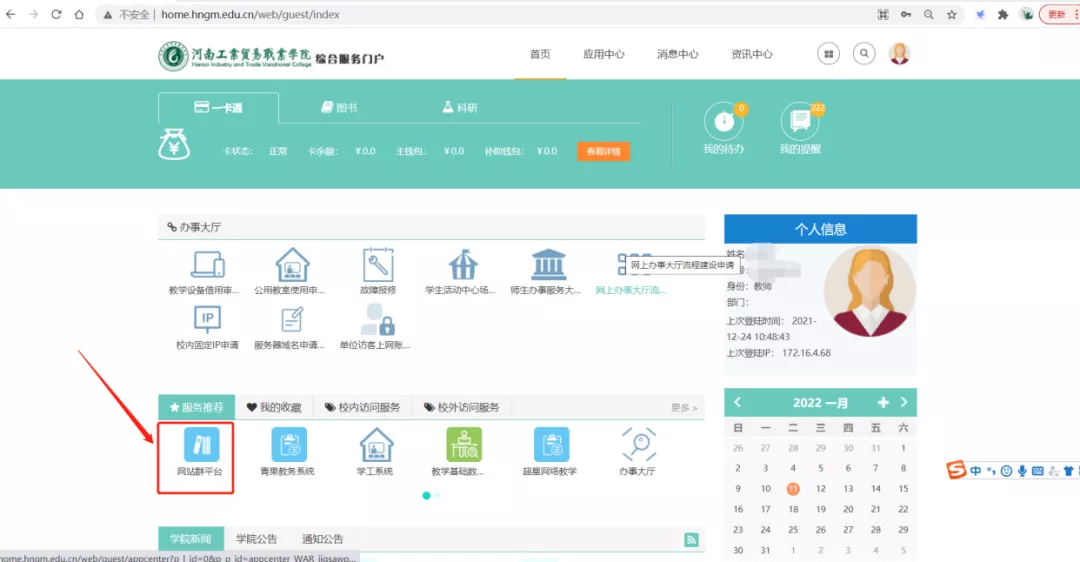Go to previous month in calendar
This screenshot has height=562, width=1080.
(x=738, y=402)
